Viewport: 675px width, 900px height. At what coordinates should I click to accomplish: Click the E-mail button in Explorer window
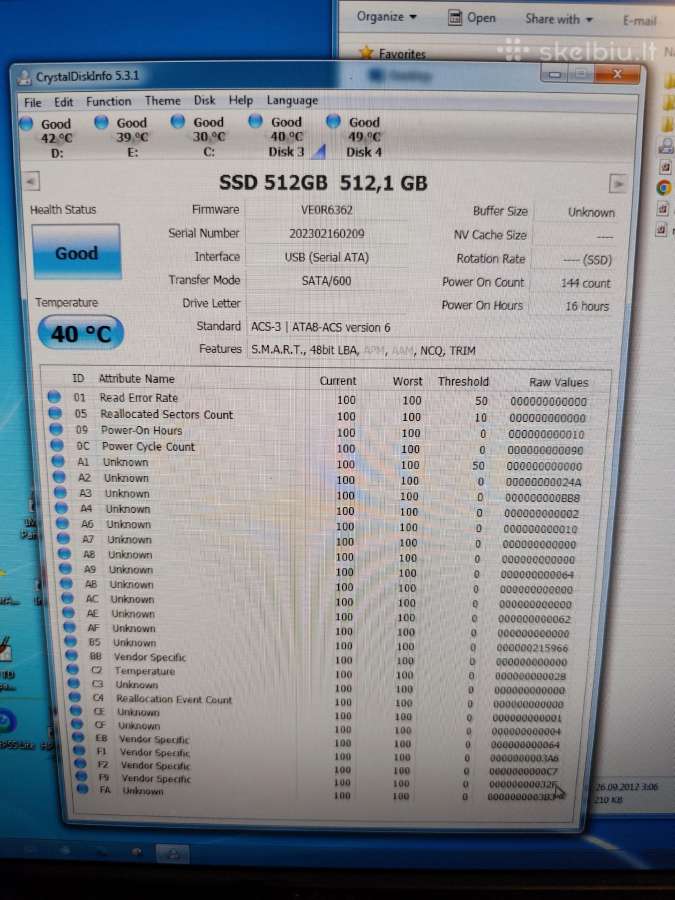[639, 21]
